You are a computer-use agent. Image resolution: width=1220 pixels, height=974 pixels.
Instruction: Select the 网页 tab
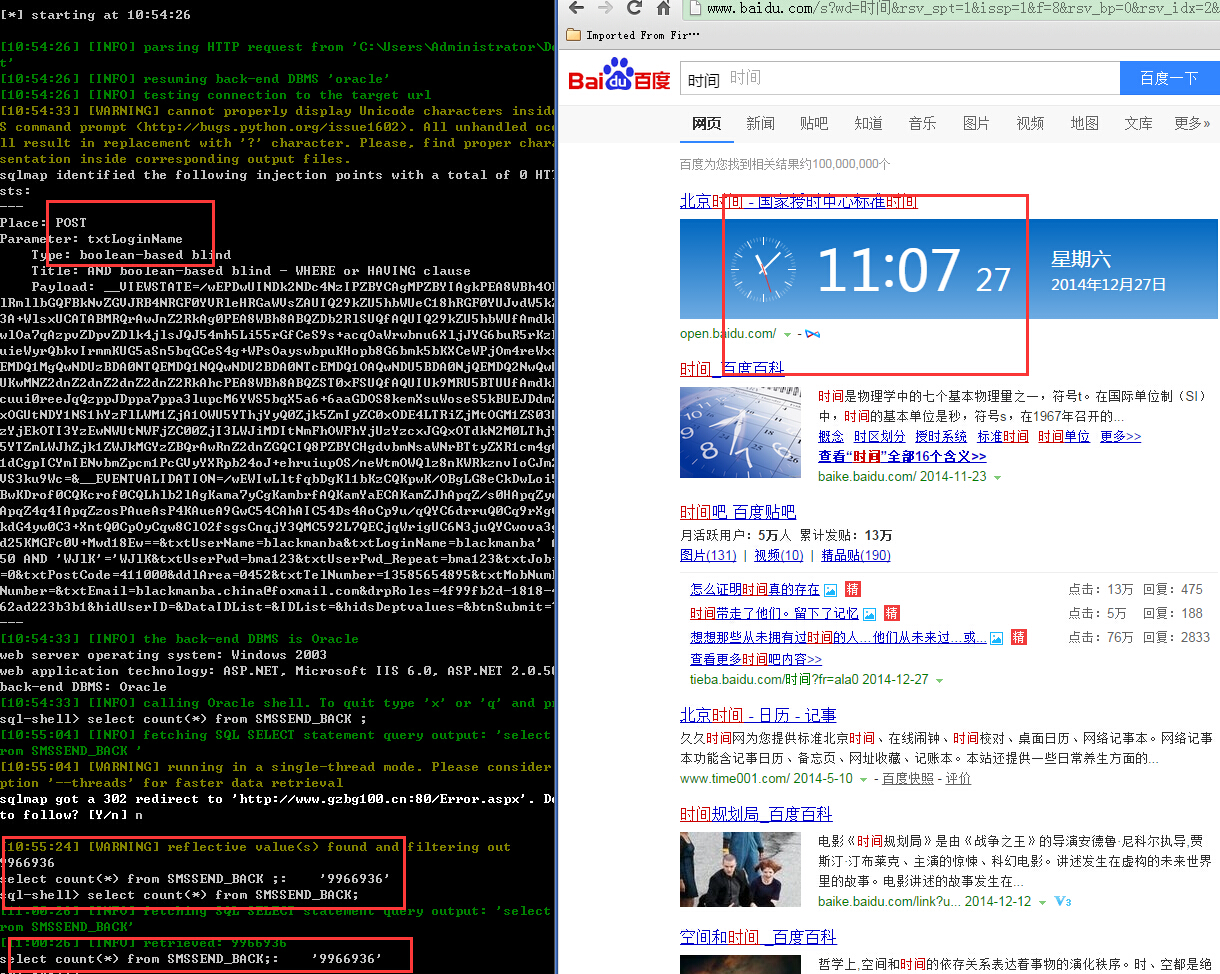(707, 123)
